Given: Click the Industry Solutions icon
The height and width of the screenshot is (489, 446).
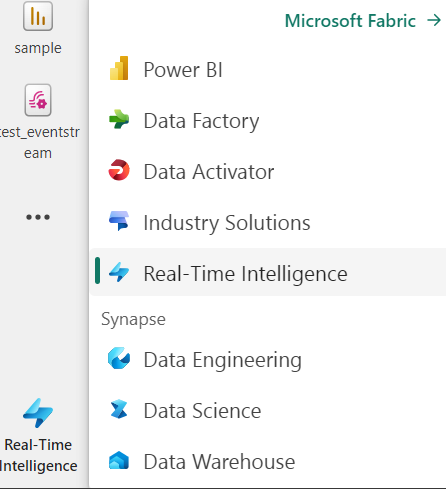Looking at the screenshot, I should pos(119,221).
